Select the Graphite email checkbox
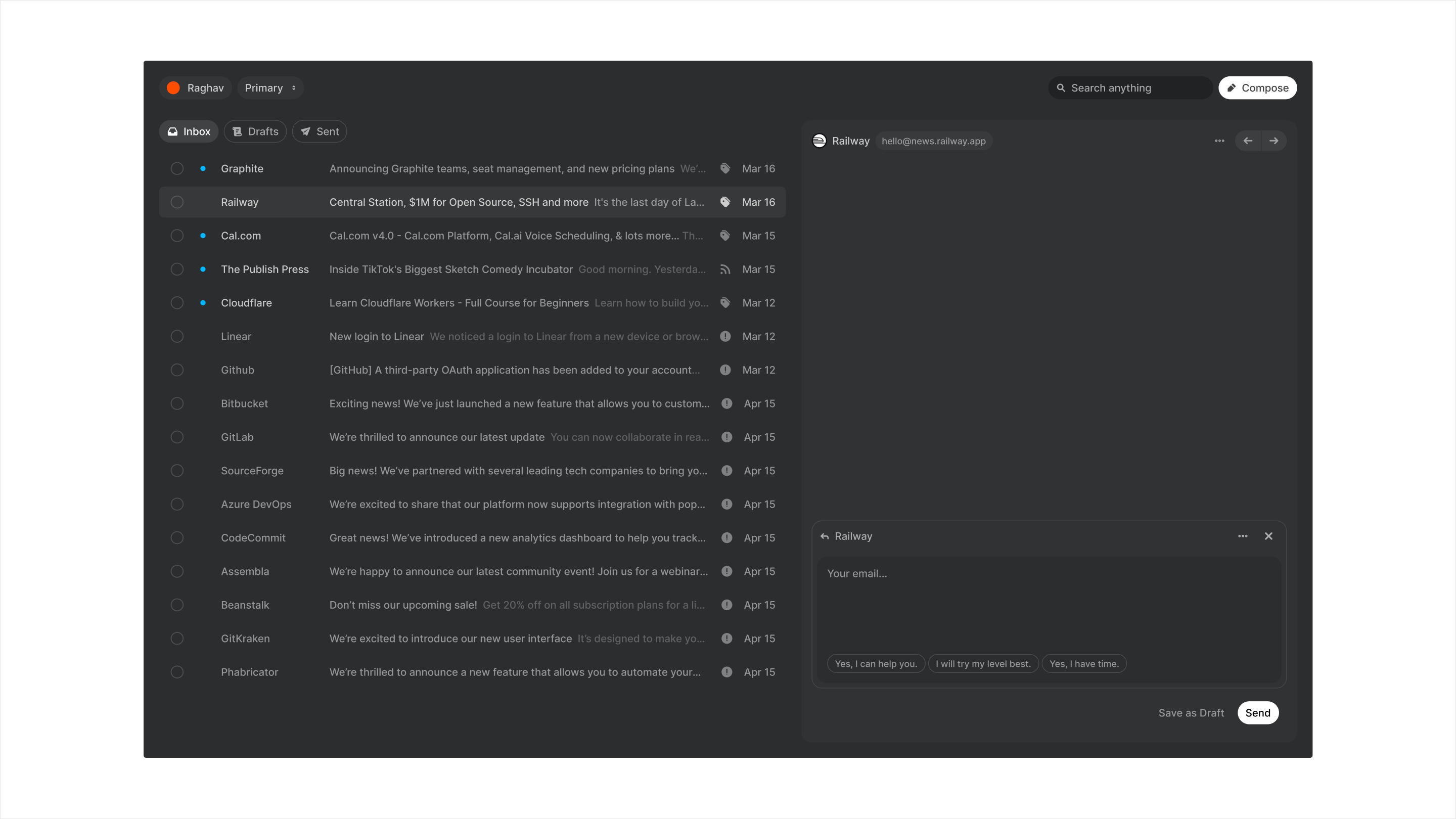The width and height of the screenshot is (1456, 819). [x=177, y=168]
